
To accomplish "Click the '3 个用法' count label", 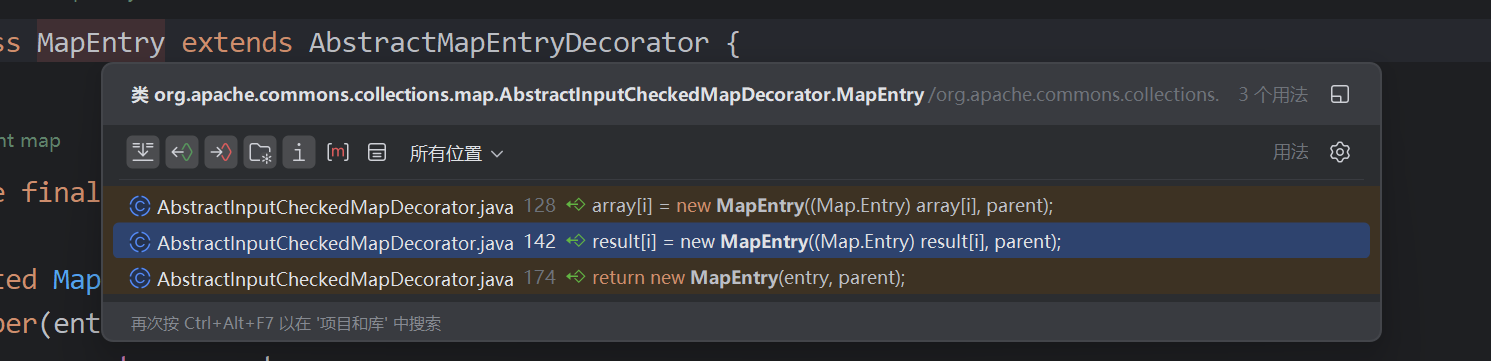I will 1273,95.
